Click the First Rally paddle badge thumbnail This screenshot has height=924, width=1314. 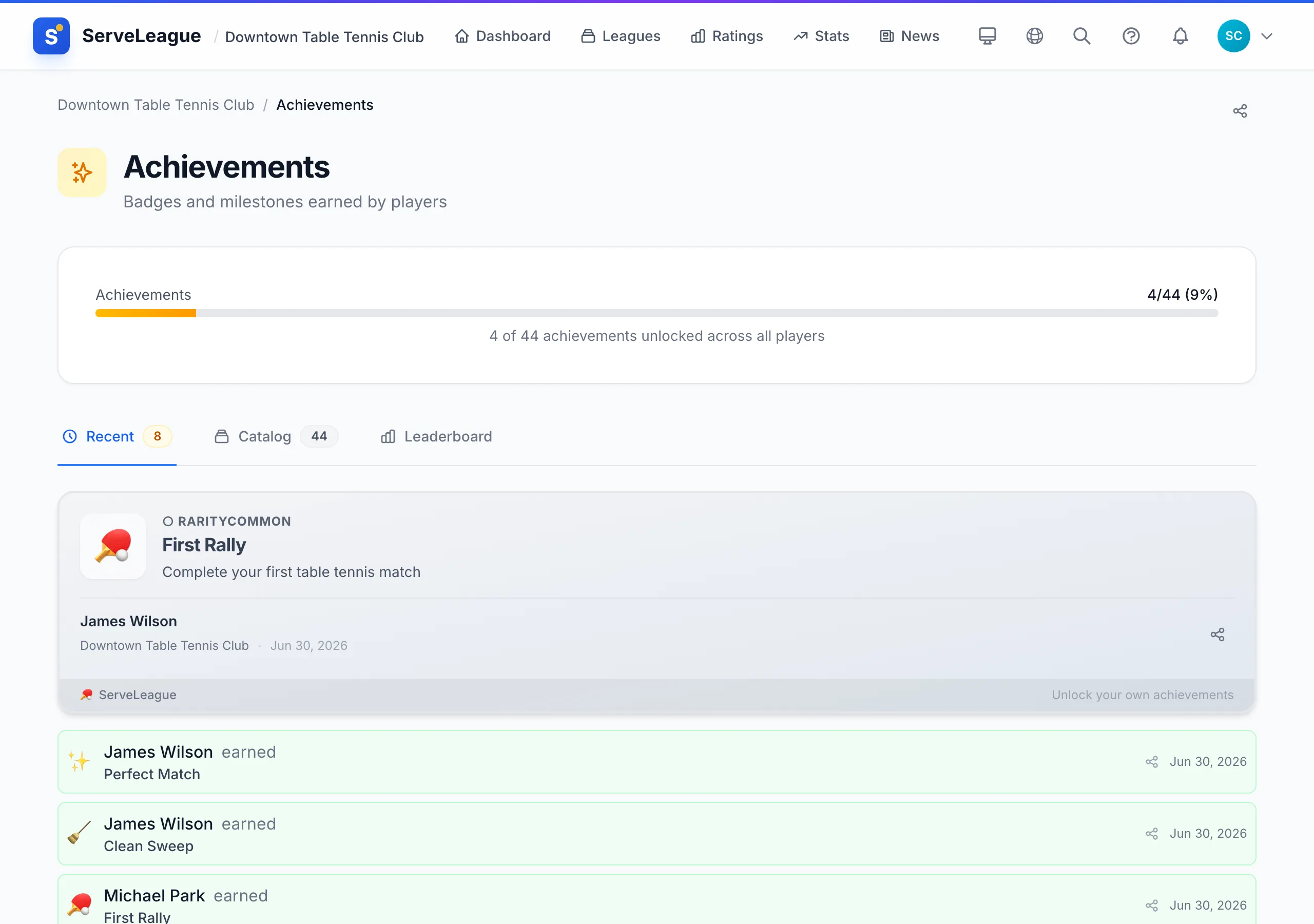[113, 546]
